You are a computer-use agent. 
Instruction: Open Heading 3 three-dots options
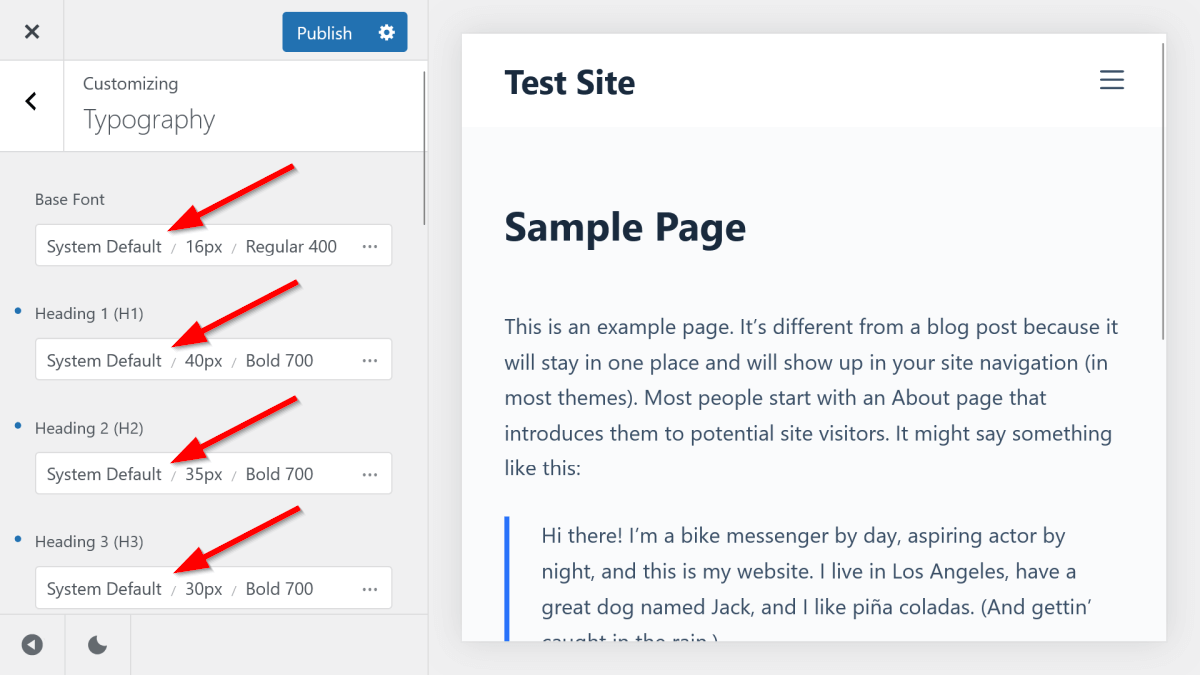coord(370,588)
